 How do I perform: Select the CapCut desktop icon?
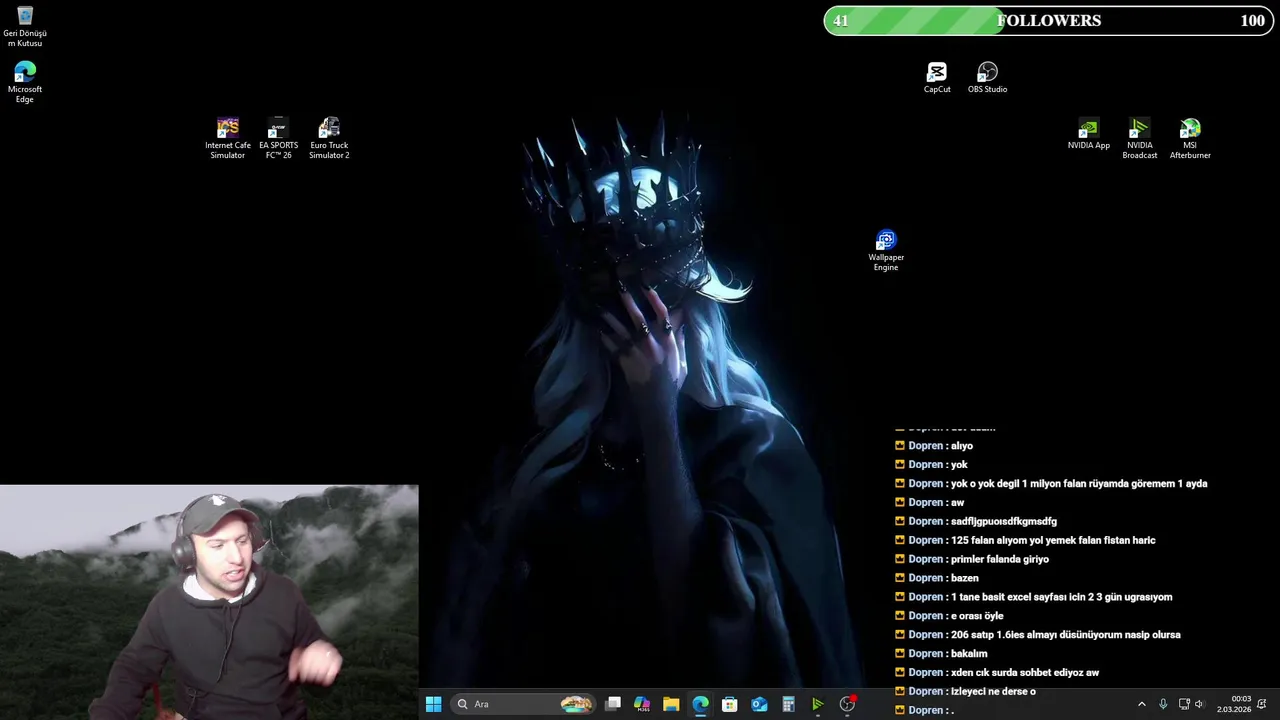937,78
